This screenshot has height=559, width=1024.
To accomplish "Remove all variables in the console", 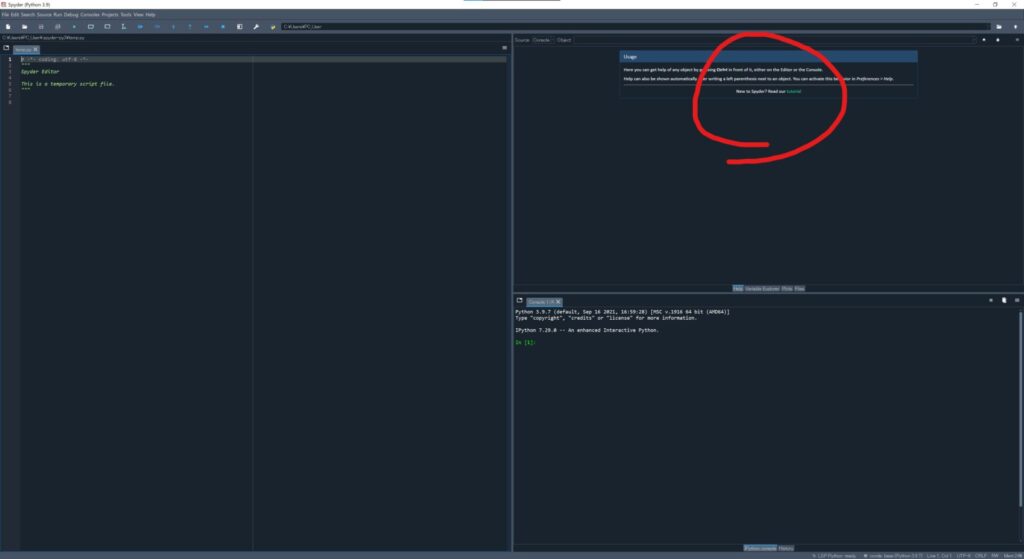I will point(1004,300).
